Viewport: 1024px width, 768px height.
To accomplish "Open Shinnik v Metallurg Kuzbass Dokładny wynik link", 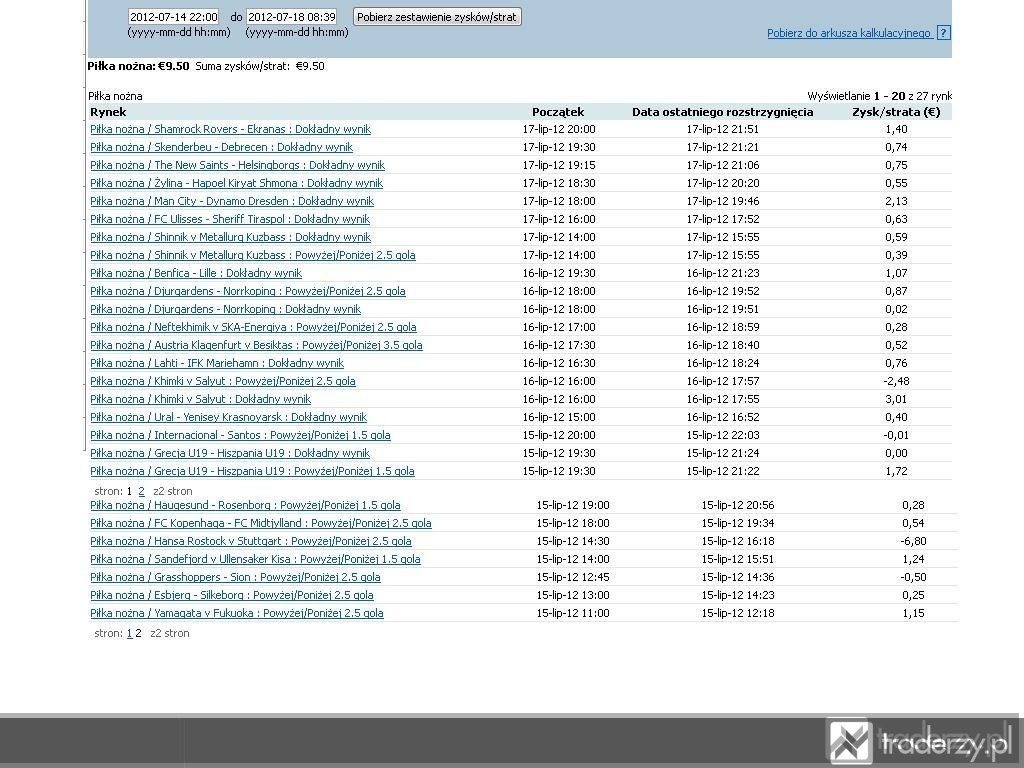I will pyautogui.click(x=231, y=237).
